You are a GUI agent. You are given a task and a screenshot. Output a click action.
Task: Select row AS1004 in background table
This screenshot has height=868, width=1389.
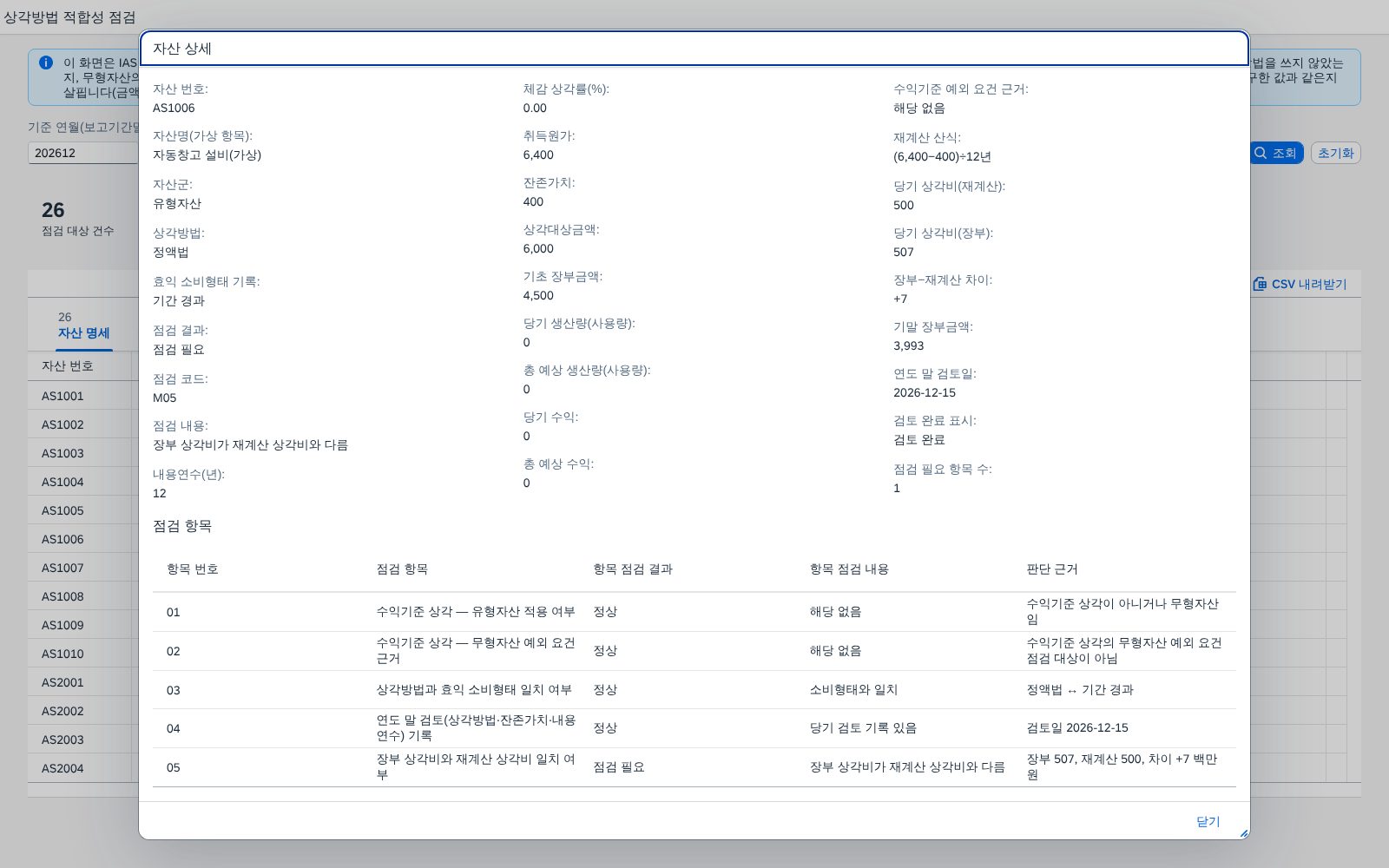point(82,482)
